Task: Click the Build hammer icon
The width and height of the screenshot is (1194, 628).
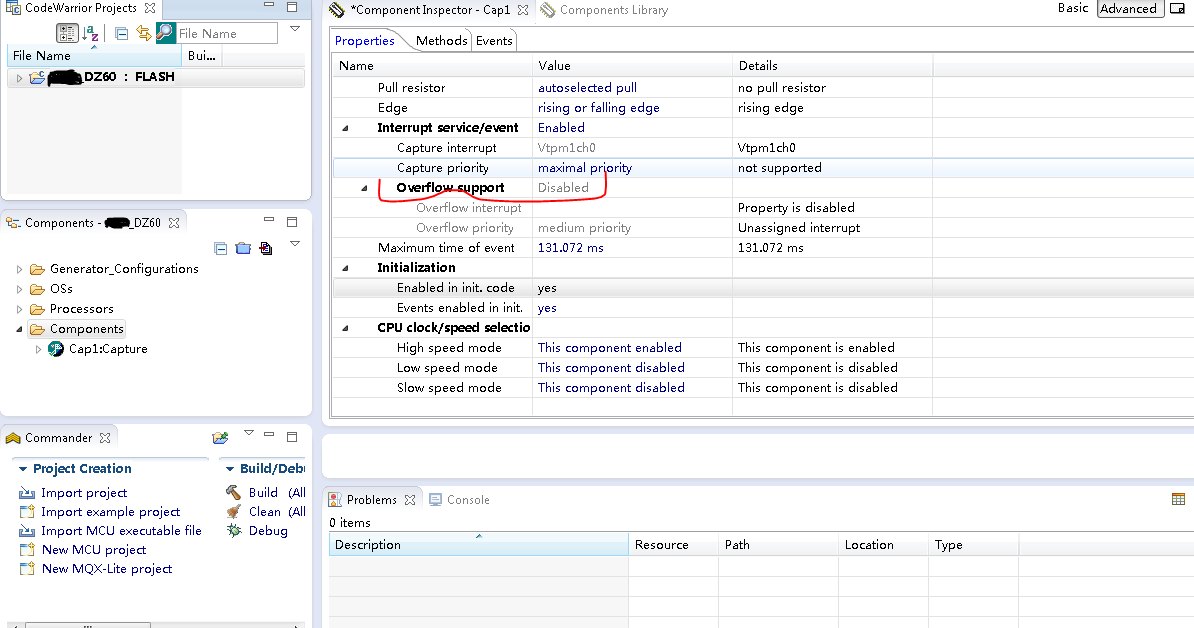Action: tap(234, 493)
